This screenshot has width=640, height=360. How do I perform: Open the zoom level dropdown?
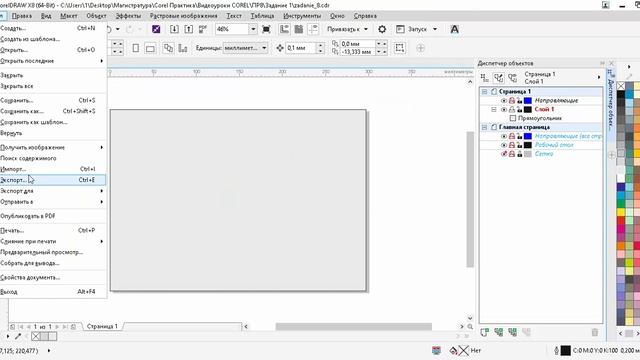(253, 29)
